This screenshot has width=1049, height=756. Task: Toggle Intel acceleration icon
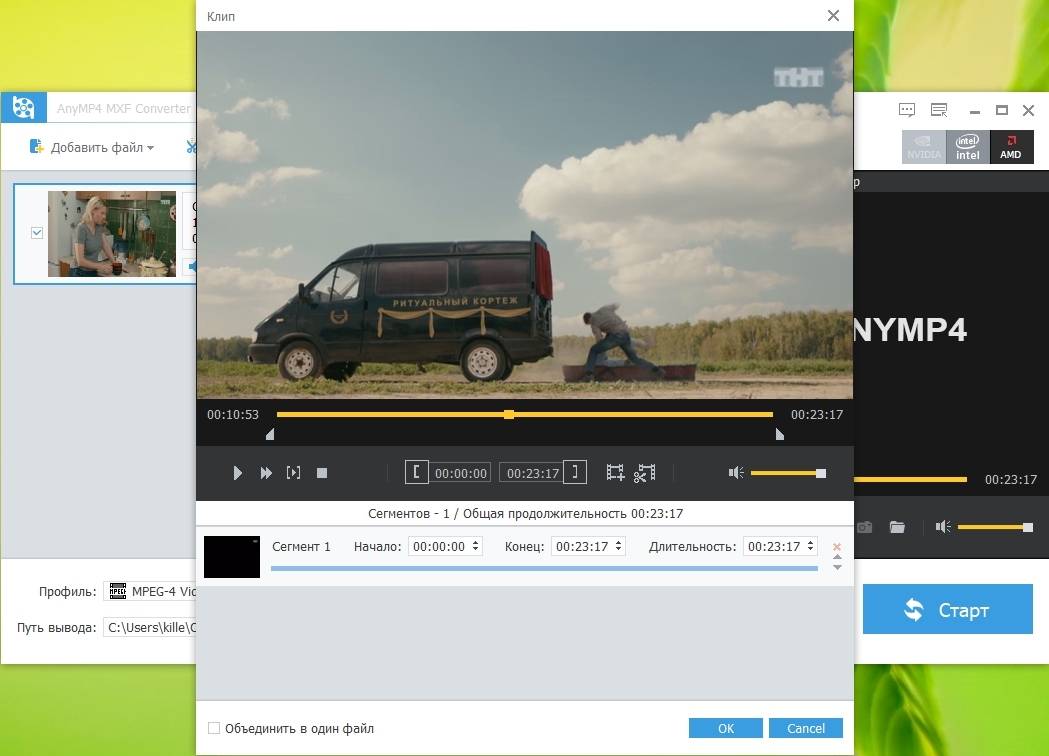(967, 147)
